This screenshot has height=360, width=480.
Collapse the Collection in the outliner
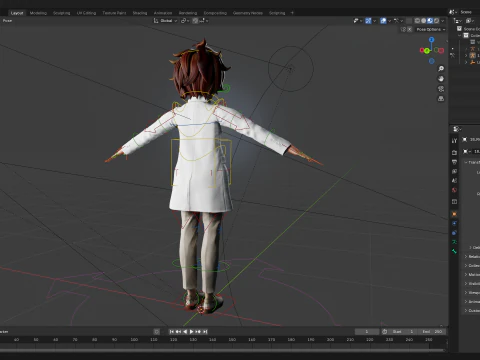[x=460, y=35]
